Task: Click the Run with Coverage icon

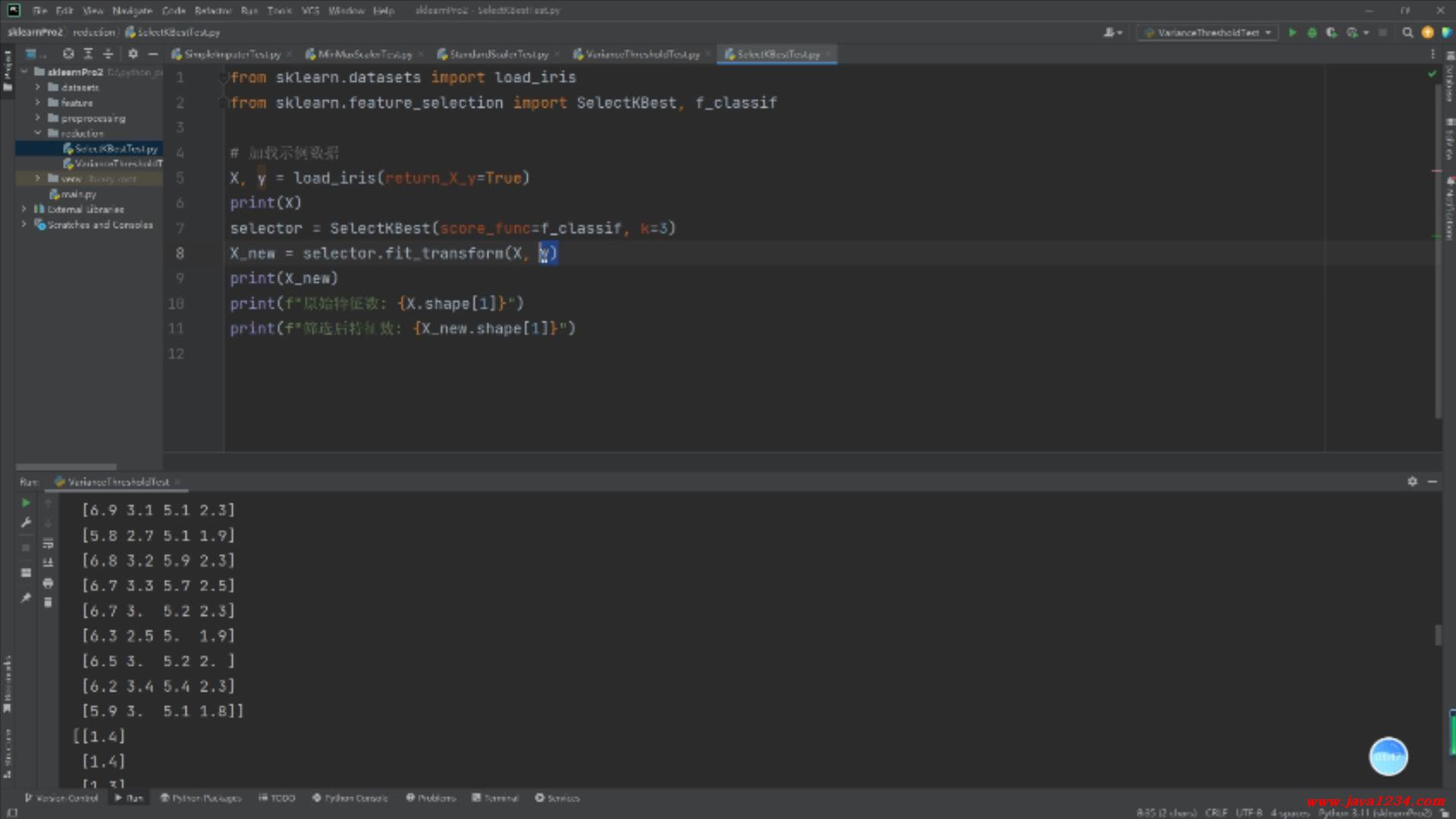Action: point(1331,33)
